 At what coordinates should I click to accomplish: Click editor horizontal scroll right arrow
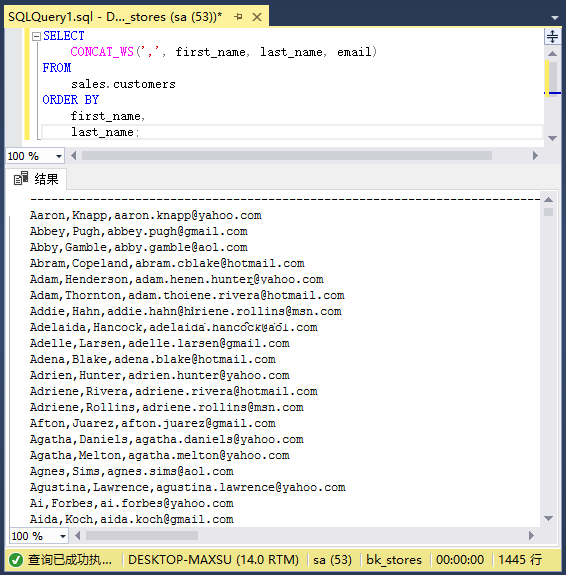point(535,156)
